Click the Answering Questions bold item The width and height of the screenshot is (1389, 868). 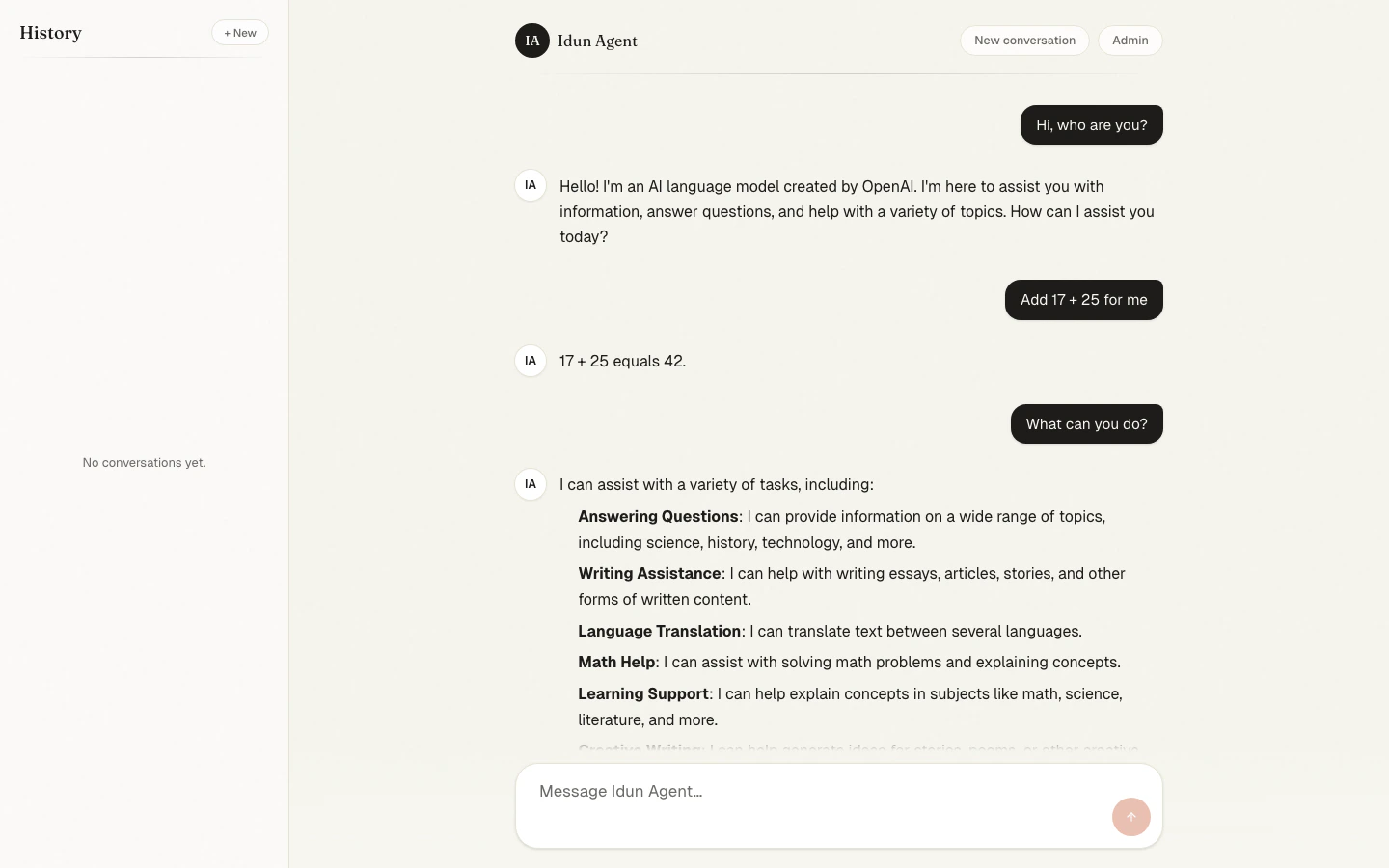click(x=659, y=517)
